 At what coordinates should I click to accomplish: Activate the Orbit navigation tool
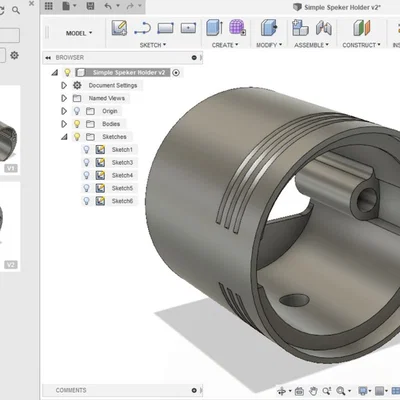click(x=282, y=391)
